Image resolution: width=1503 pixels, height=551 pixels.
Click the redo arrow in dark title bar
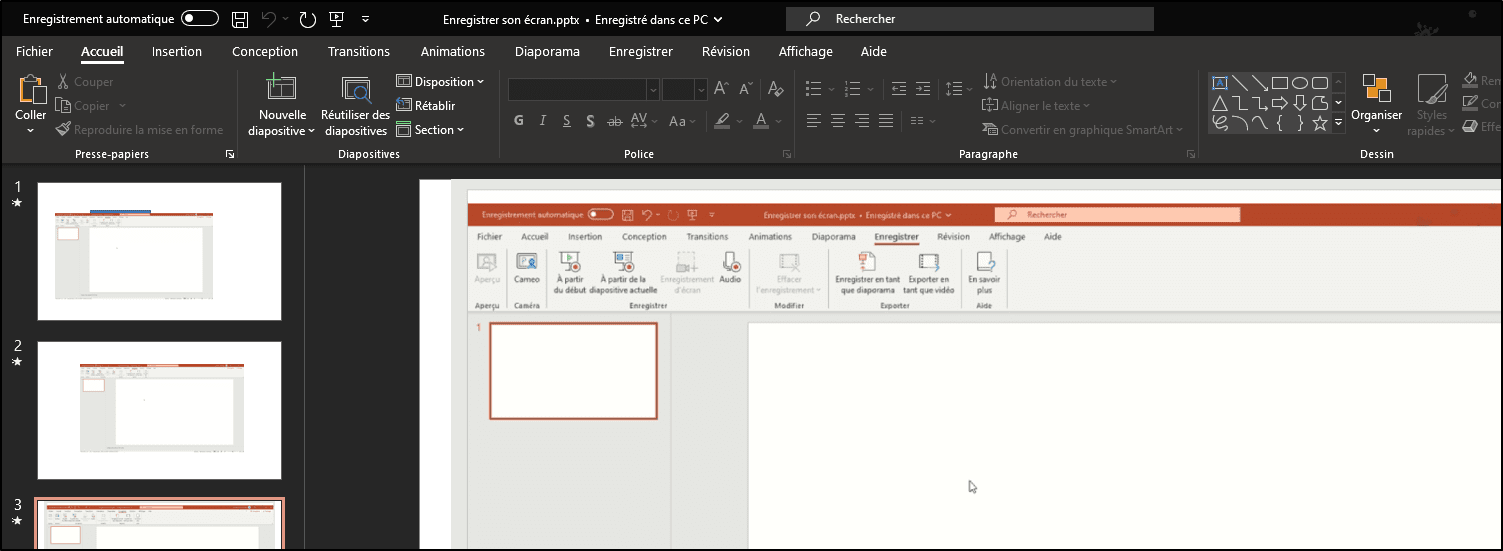click(x=308, y=19)
